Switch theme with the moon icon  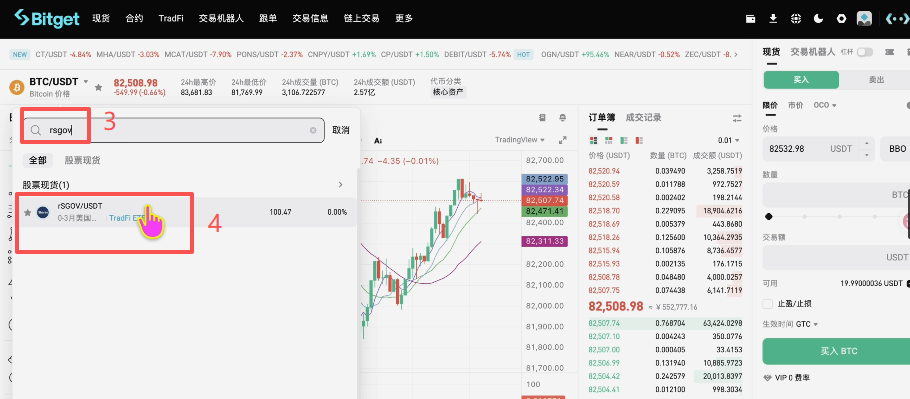[818, 19]
